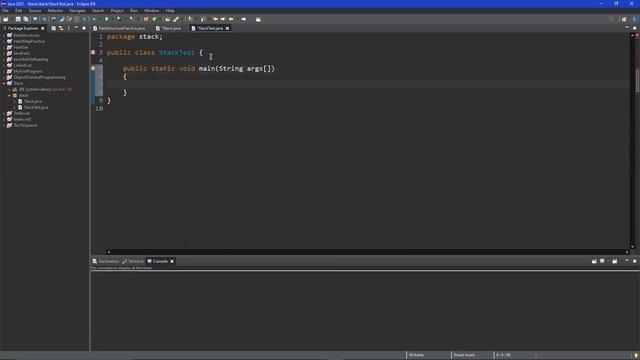The image size is (640, 360).
Task: Maximize the editor area
Action: 635,28
